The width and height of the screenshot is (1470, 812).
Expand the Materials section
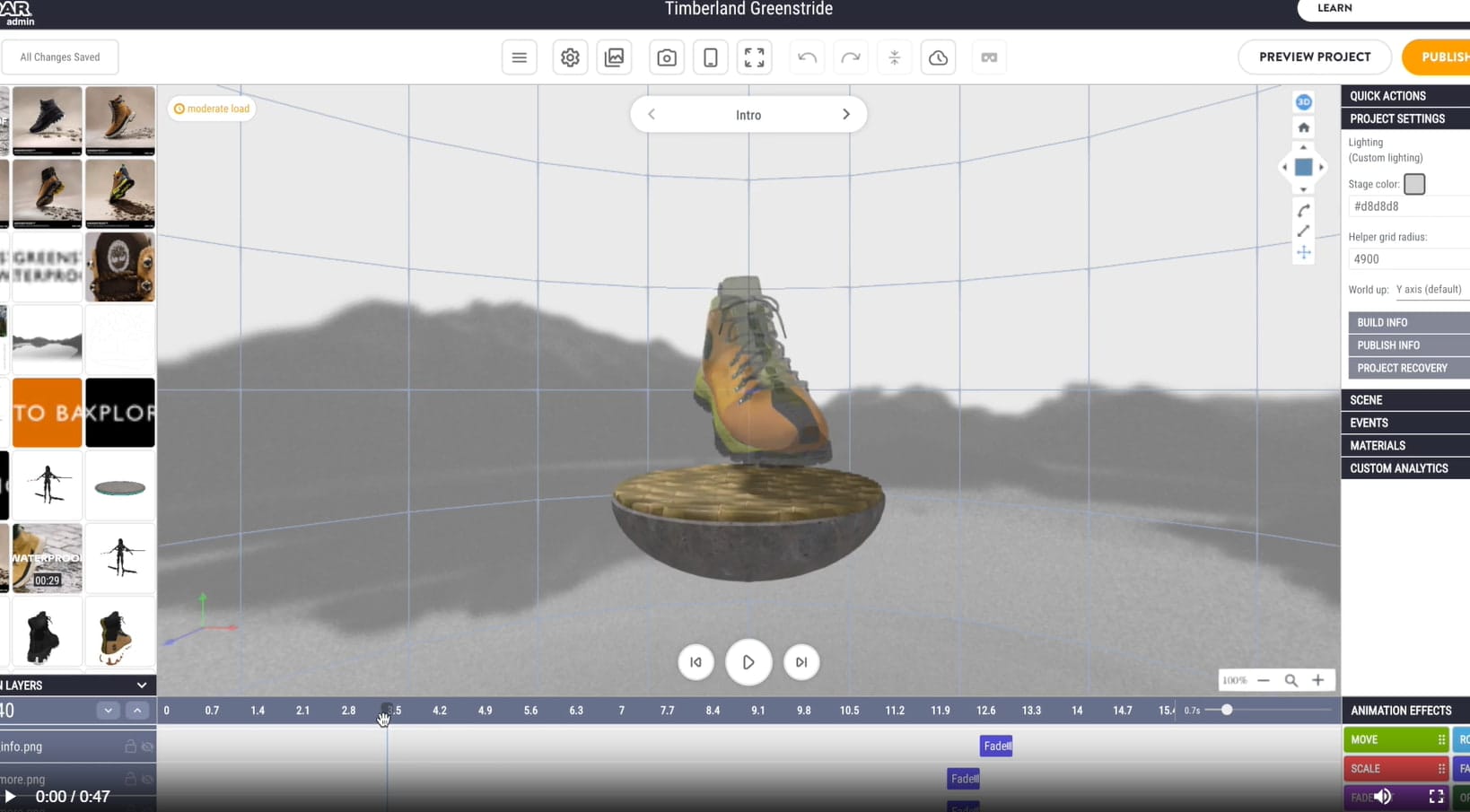(1405, 446)
